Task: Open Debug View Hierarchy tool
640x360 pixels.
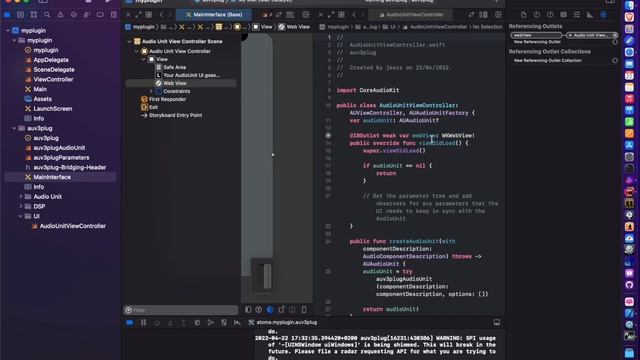Action: coord(197,322)
